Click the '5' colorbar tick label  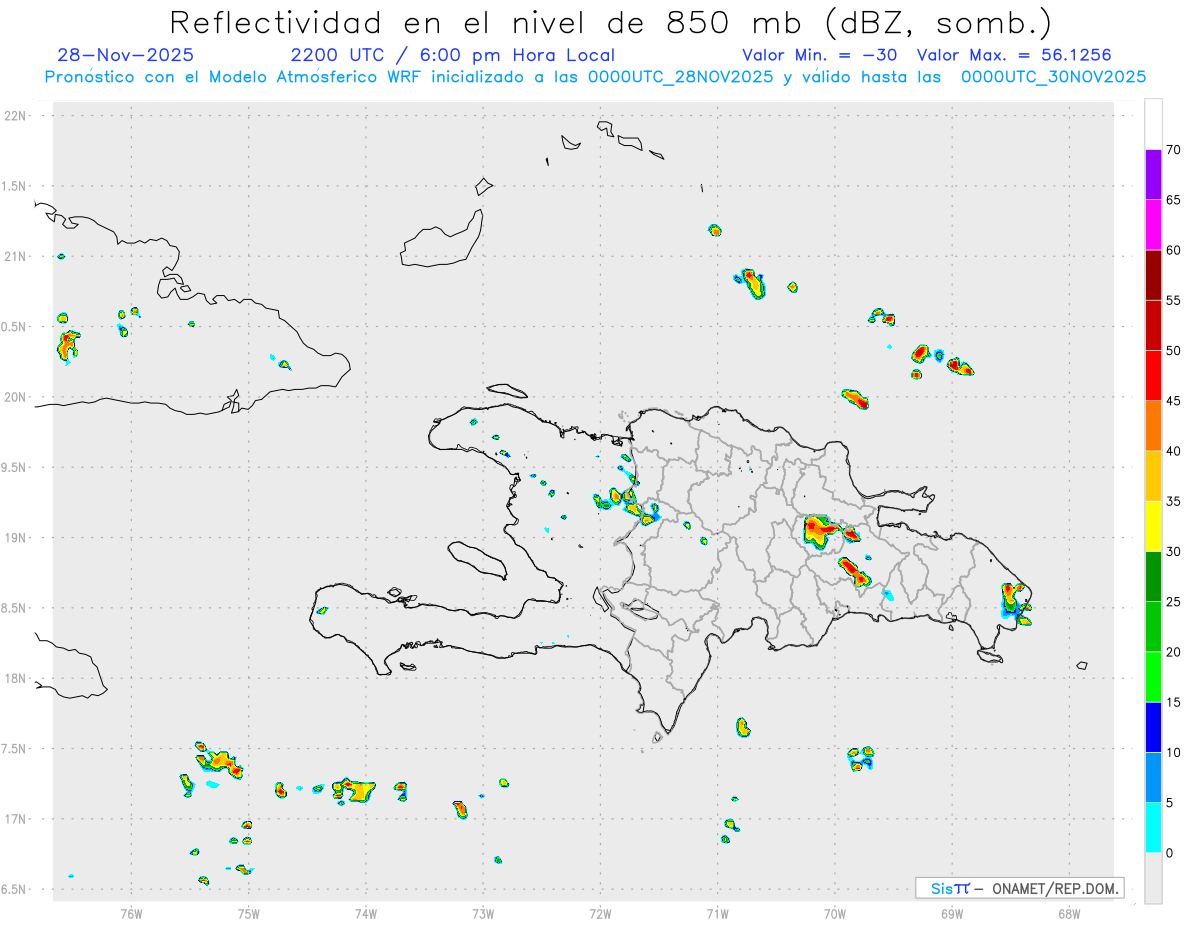pos(1170,803)
